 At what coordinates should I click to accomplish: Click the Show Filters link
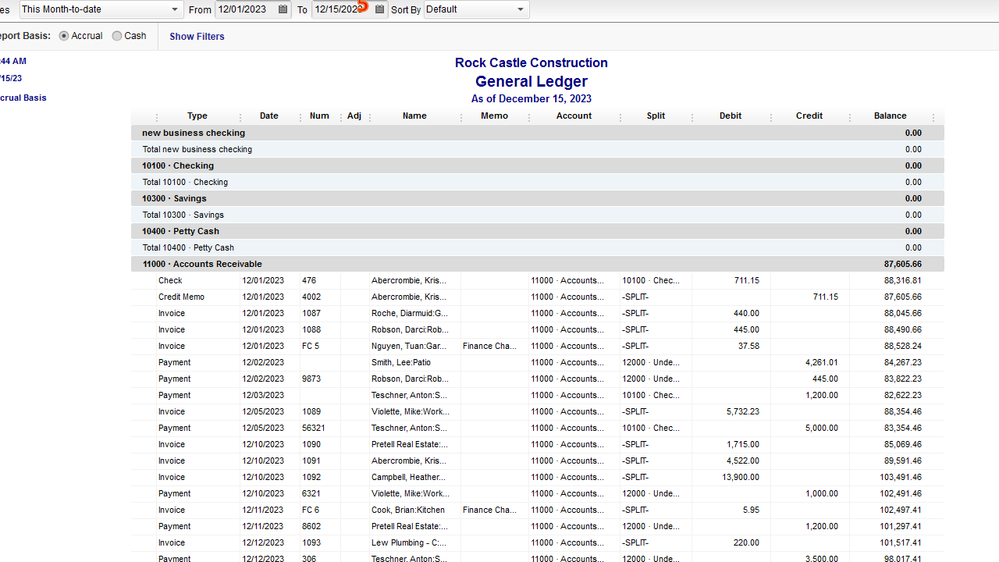(x=197, y=37)
